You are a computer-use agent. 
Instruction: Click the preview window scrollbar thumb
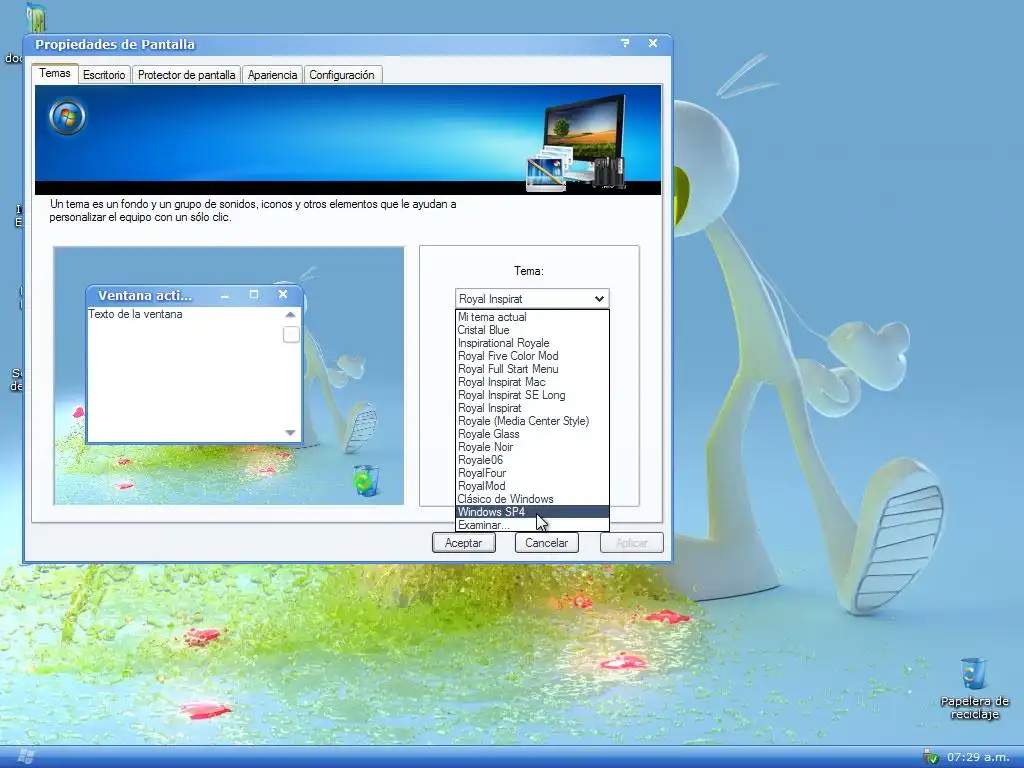291,334
